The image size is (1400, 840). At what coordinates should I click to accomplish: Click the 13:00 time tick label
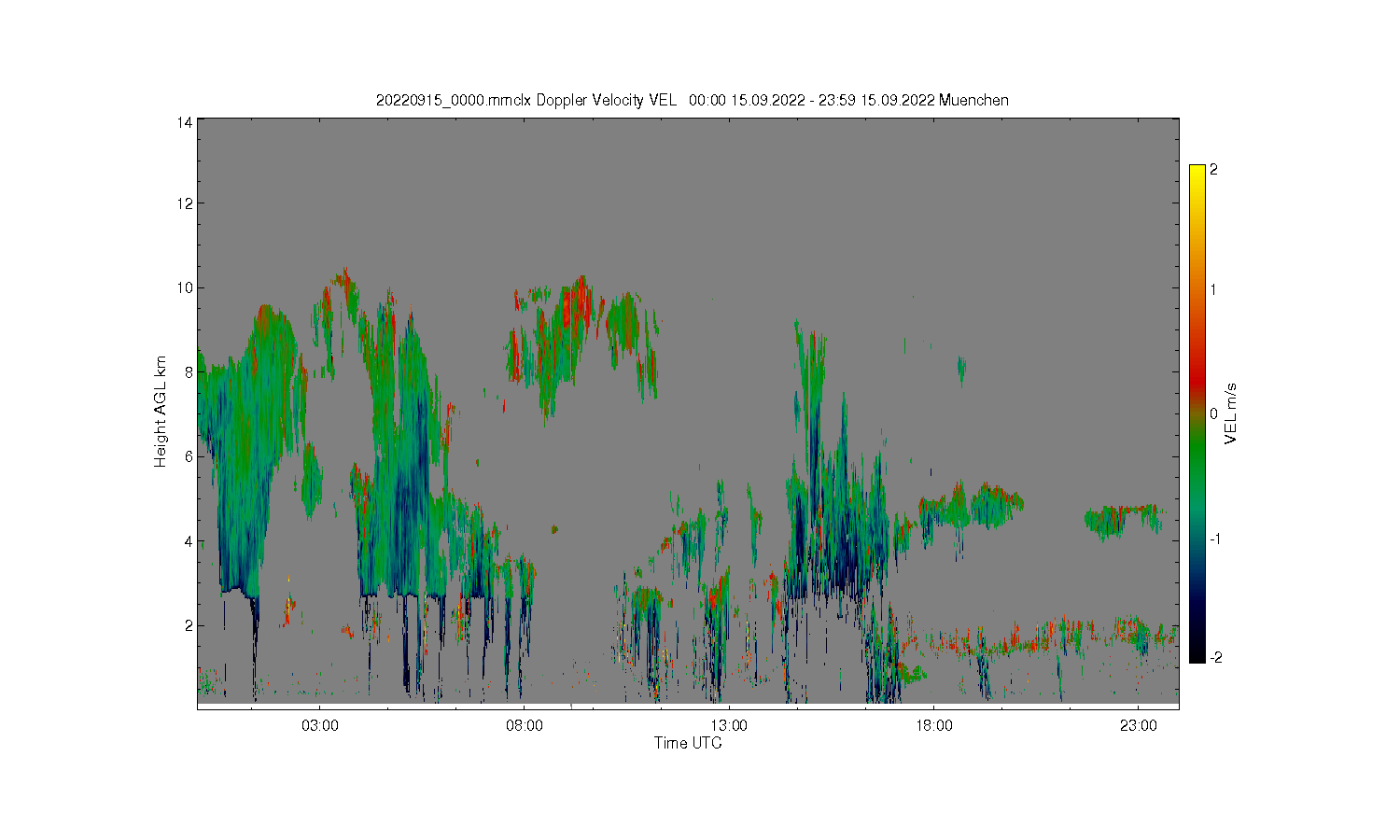(729, 725)
